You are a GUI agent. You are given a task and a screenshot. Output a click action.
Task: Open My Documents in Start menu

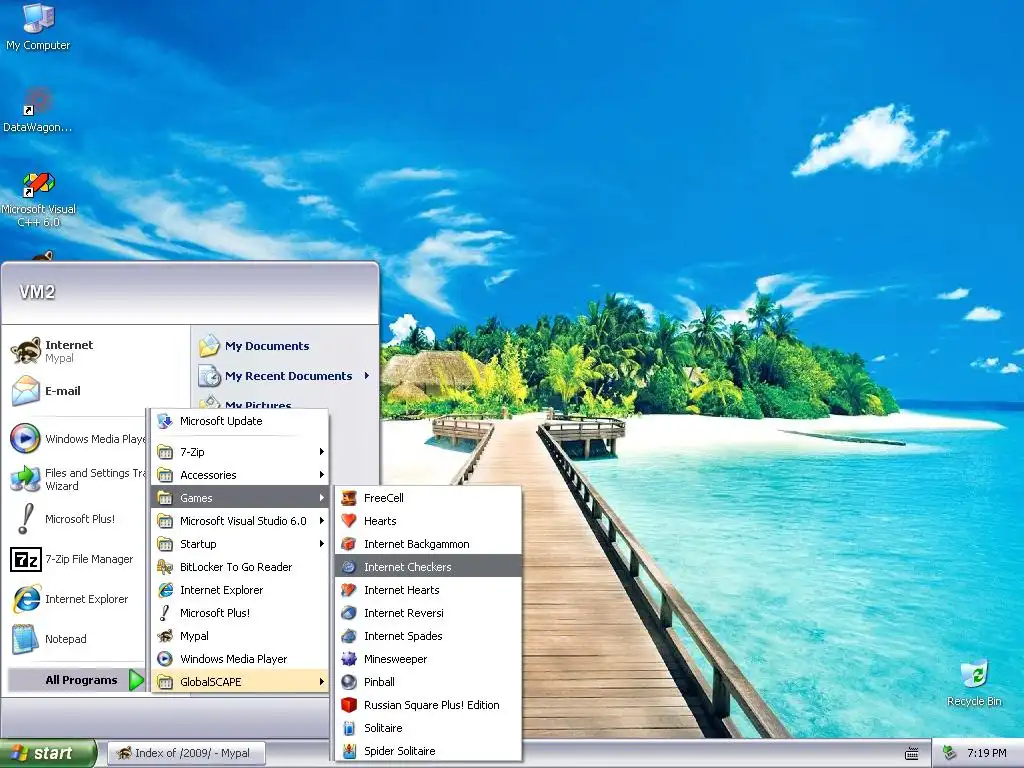click(285, 346)
